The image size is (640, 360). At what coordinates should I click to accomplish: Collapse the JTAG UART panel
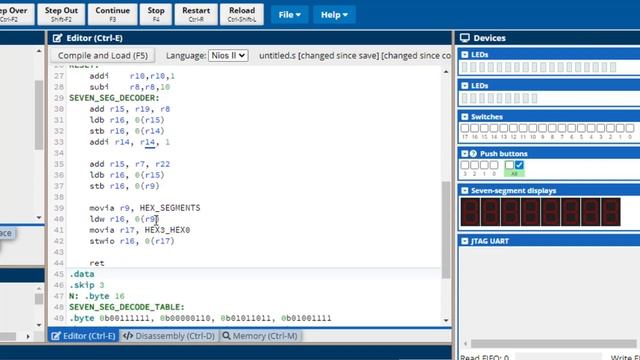click(x=464, y=241)
